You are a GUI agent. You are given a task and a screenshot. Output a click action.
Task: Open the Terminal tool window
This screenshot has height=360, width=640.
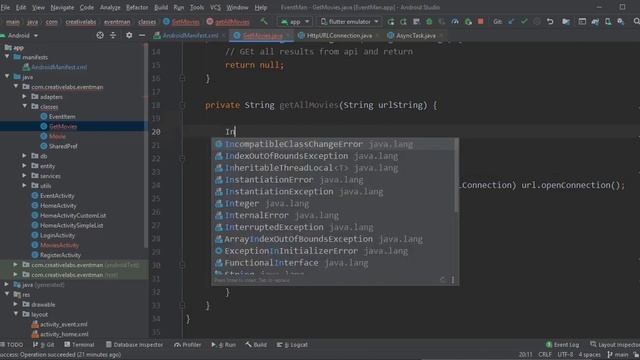[79, 345]
